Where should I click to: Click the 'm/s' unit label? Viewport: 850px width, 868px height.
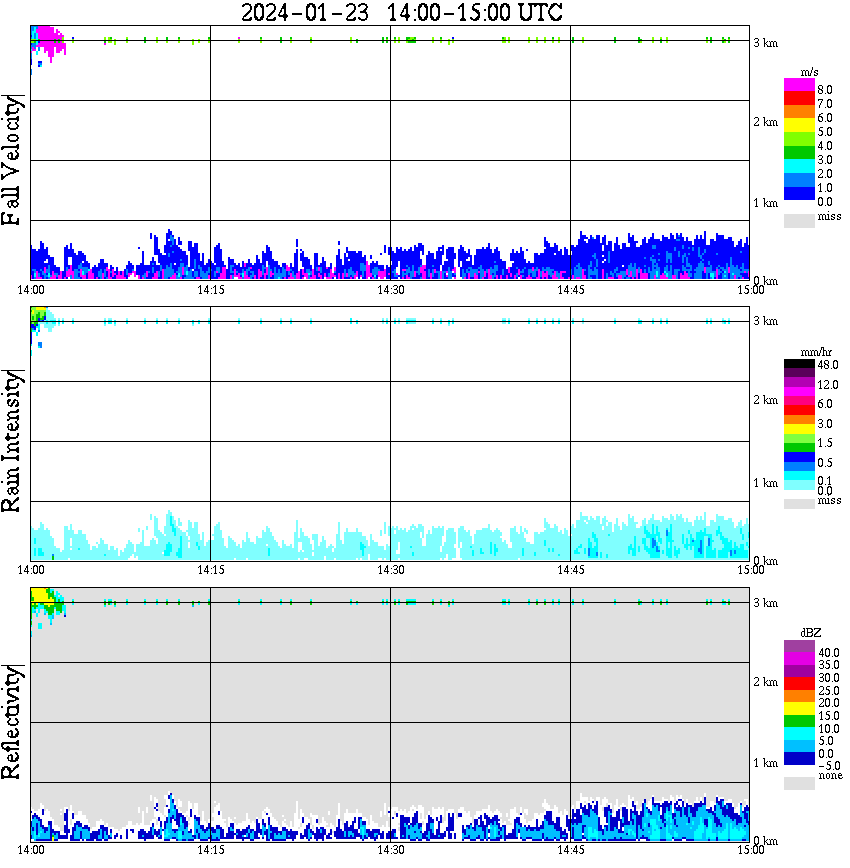point(810,73)
